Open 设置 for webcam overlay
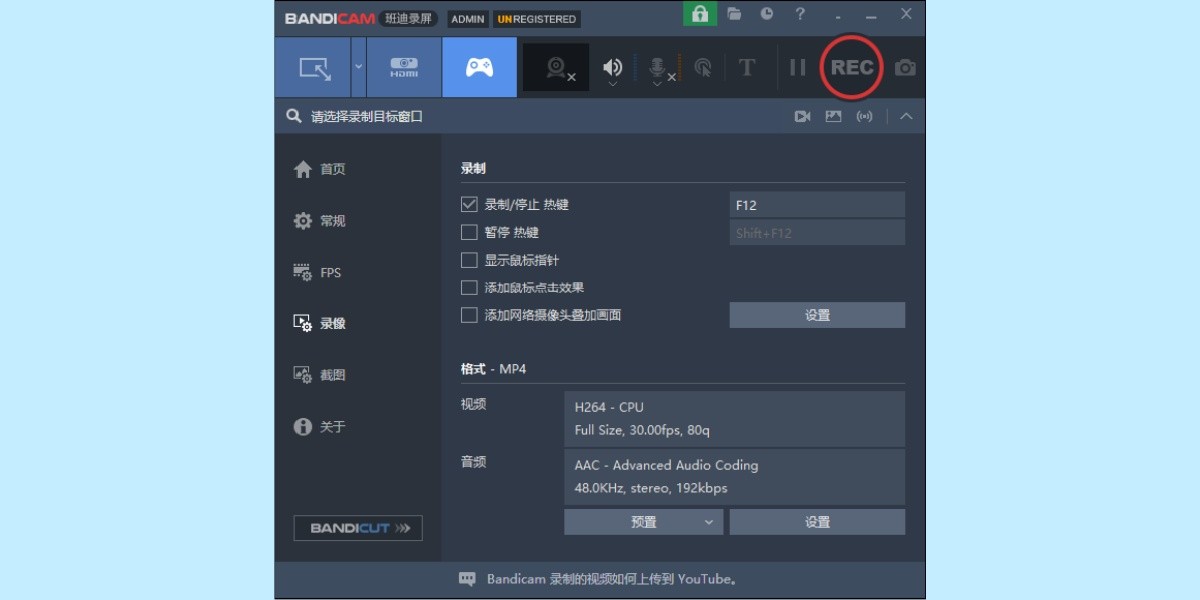The image size is (1200, 600). coord(817,314)
